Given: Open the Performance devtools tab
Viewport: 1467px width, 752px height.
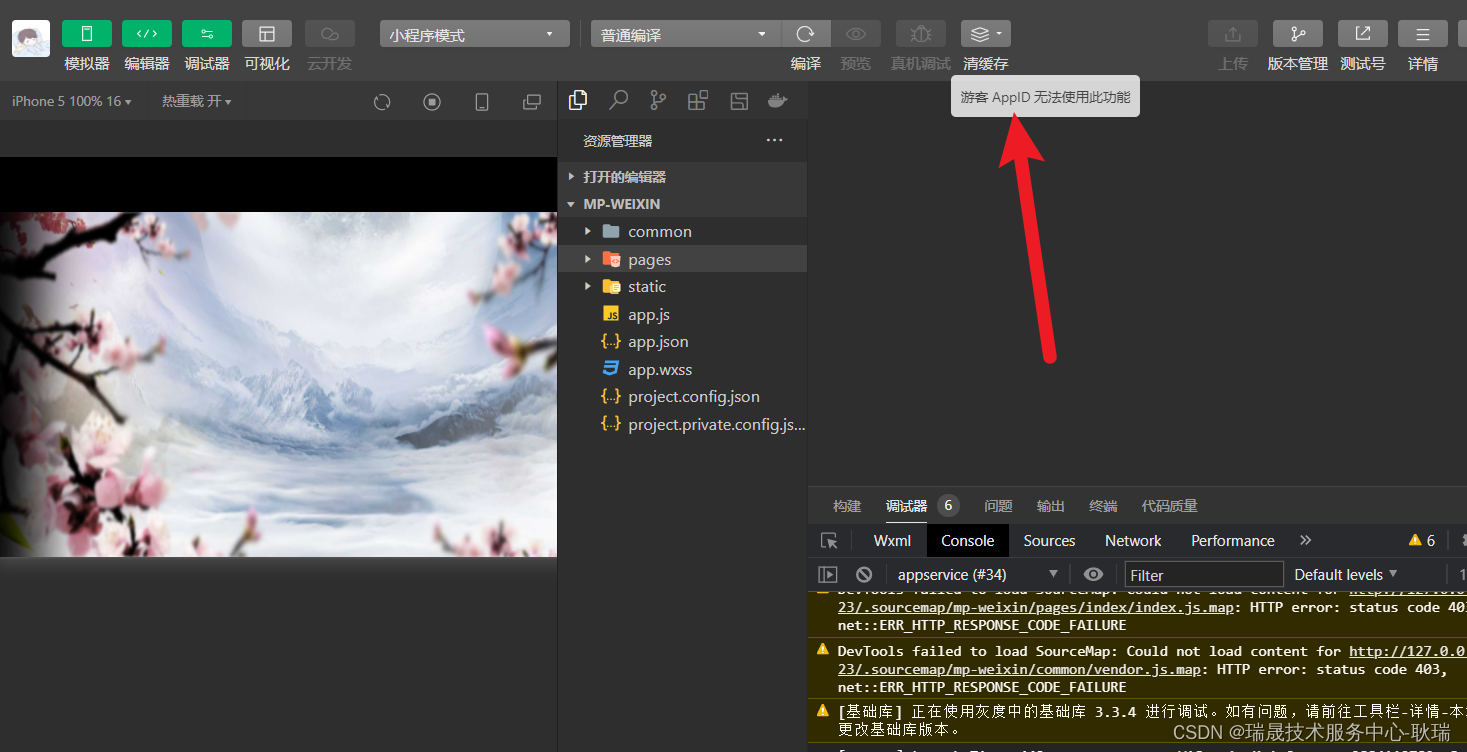Looking at the screenshot, I should [x=1233, y=540].
